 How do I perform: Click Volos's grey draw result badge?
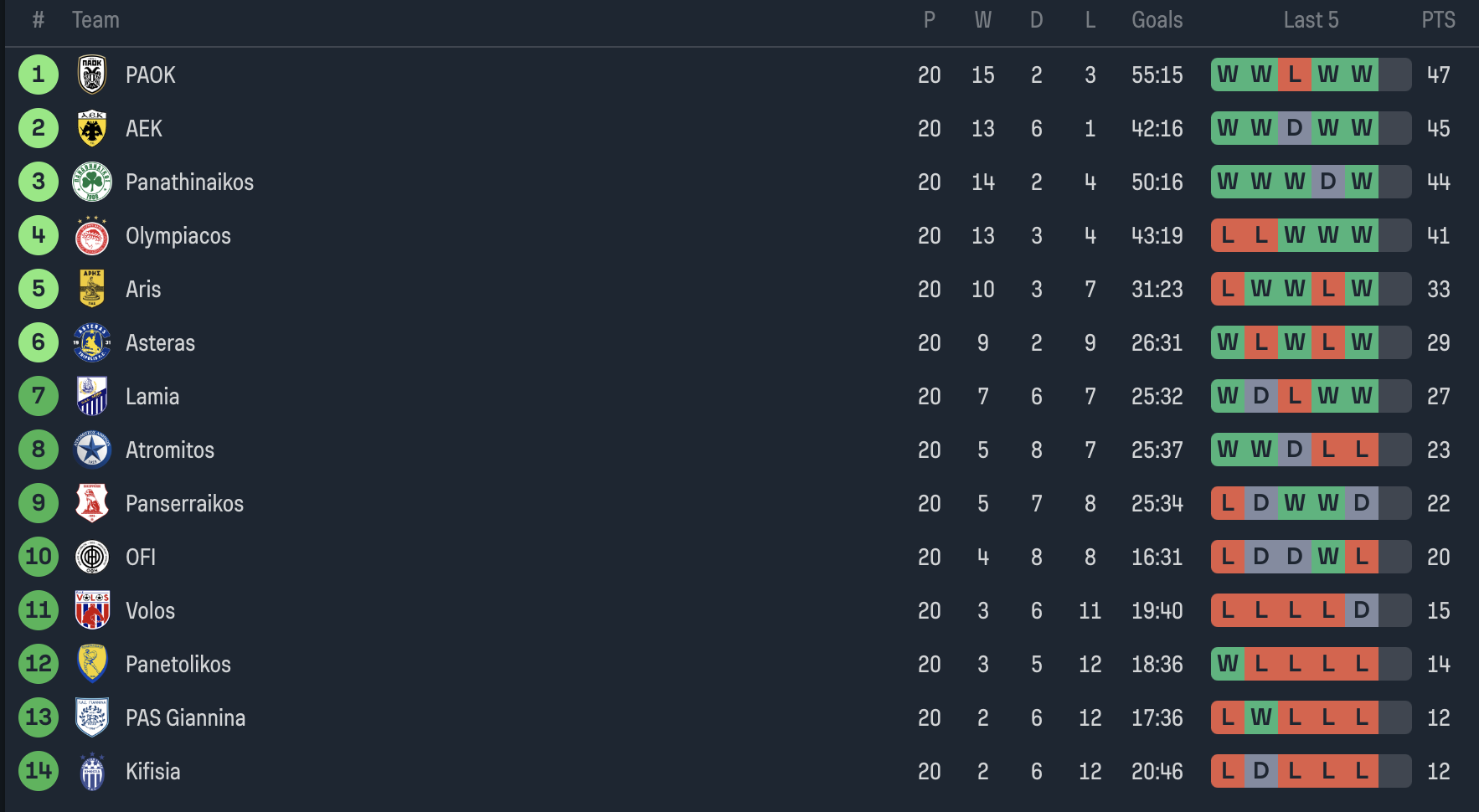click(x=1362, y=611)
